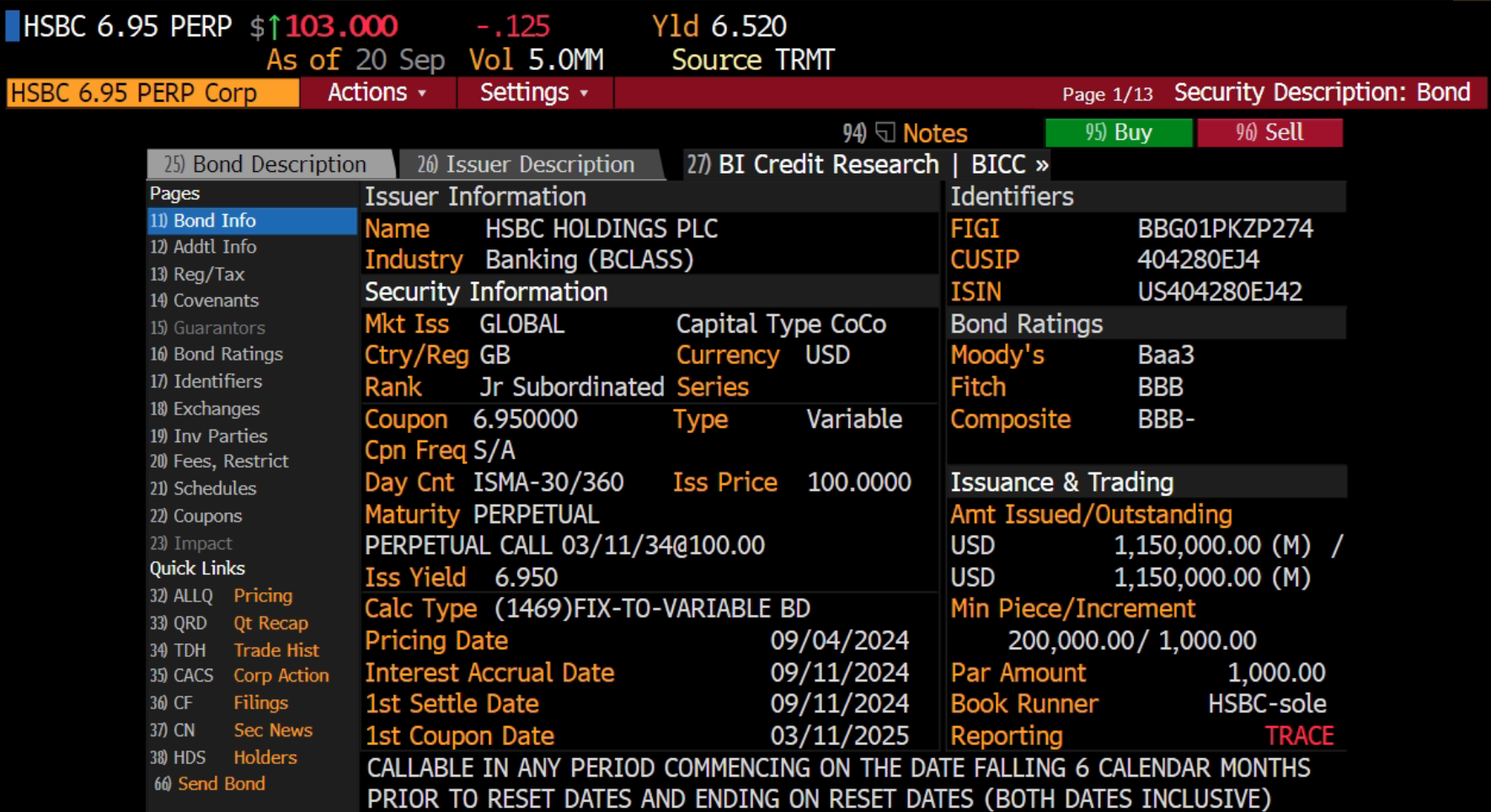The width and height of the screenshot is (1491, 812).
Task: Click the Pricing Date 09/04/2024
Action: (x=840, y=640)
